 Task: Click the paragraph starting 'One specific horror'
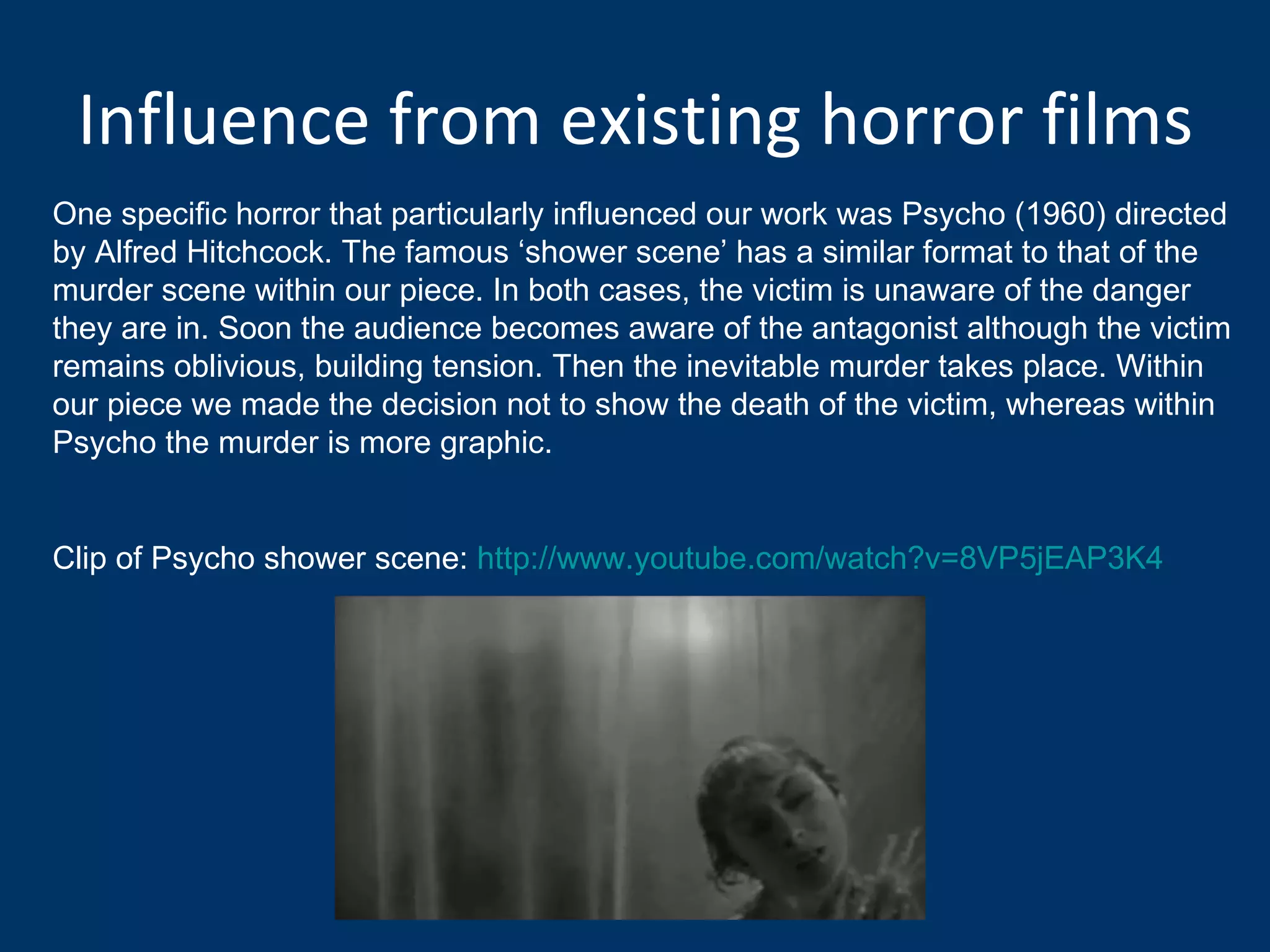tap(641, 328)
